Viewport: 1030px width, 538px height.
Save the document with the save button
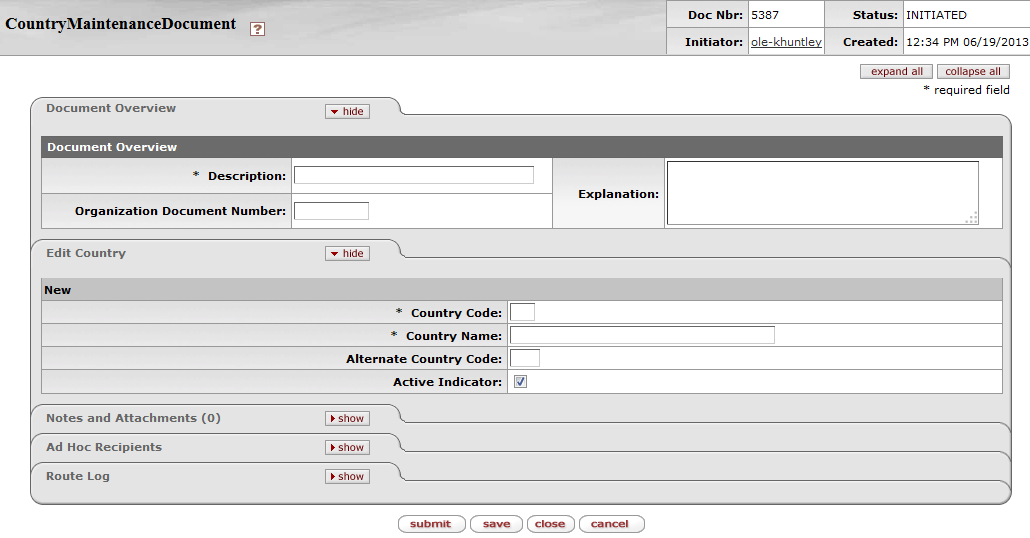pos(496,524)
